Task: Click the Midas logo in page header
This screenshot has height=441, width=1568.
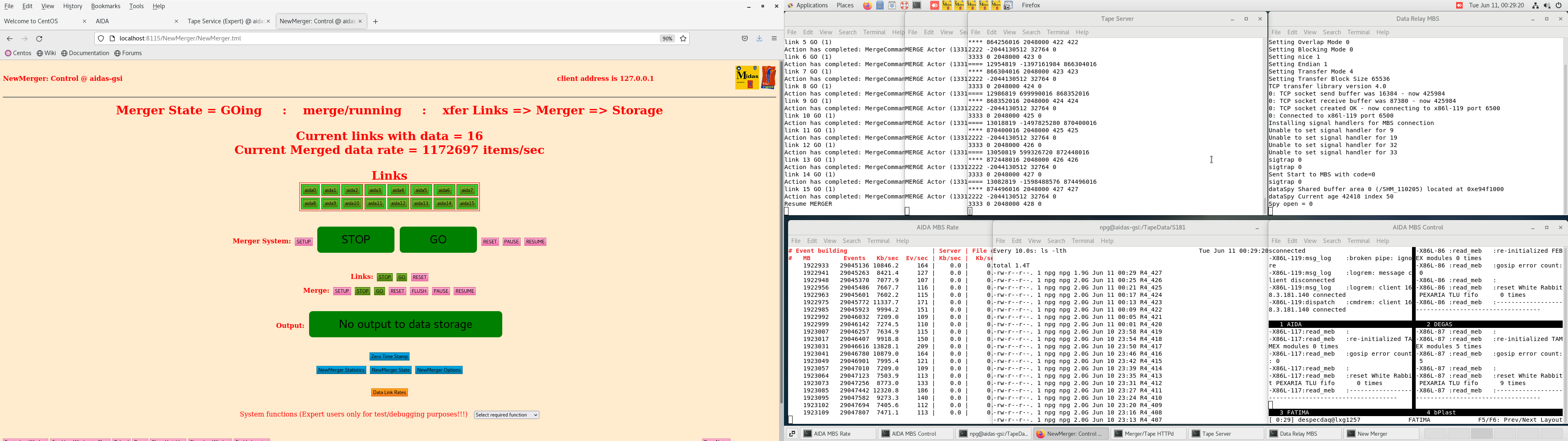Action: pos(747,77)
